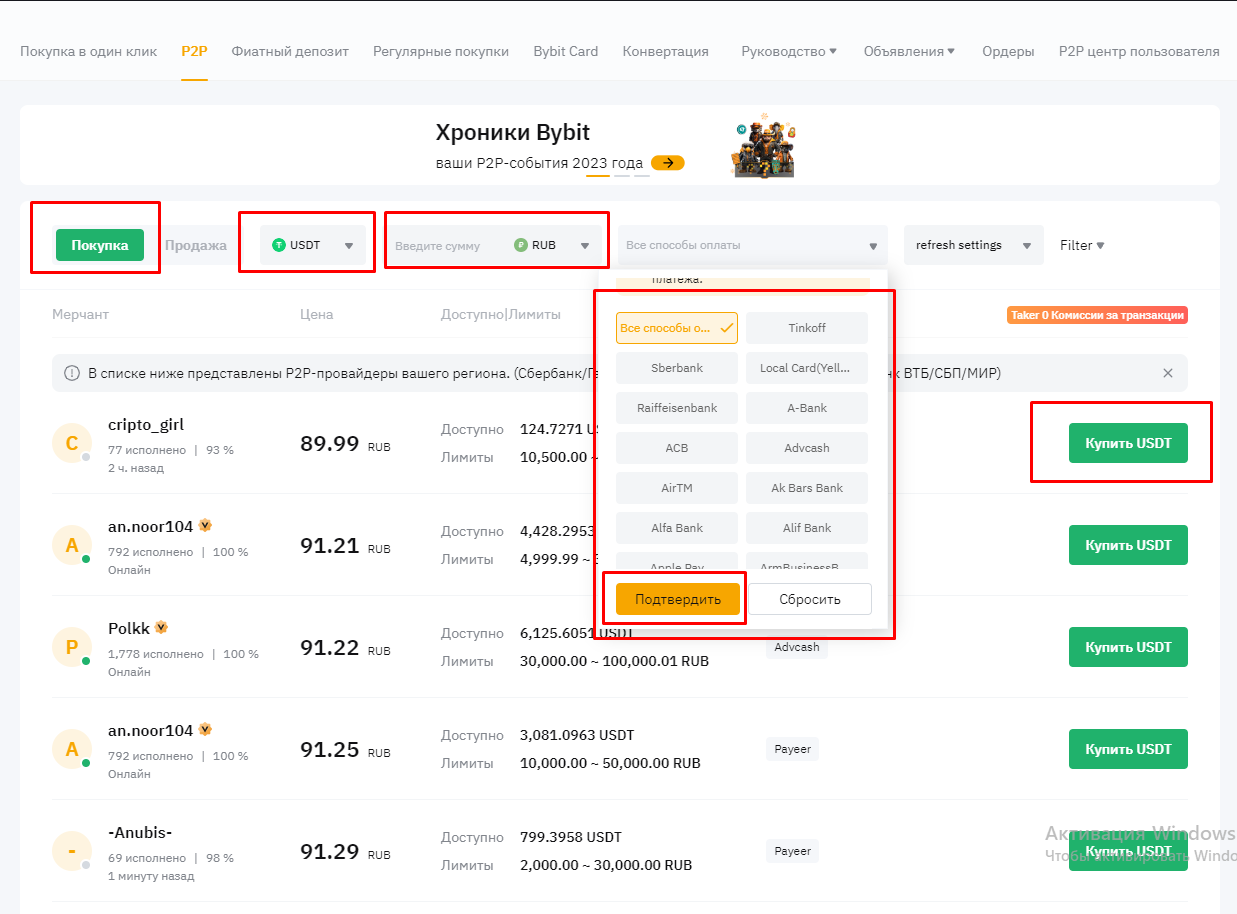Screen dimensions: 1237x914
Task: Buy USDT from cripto_girl
Action: (1128, 443)
